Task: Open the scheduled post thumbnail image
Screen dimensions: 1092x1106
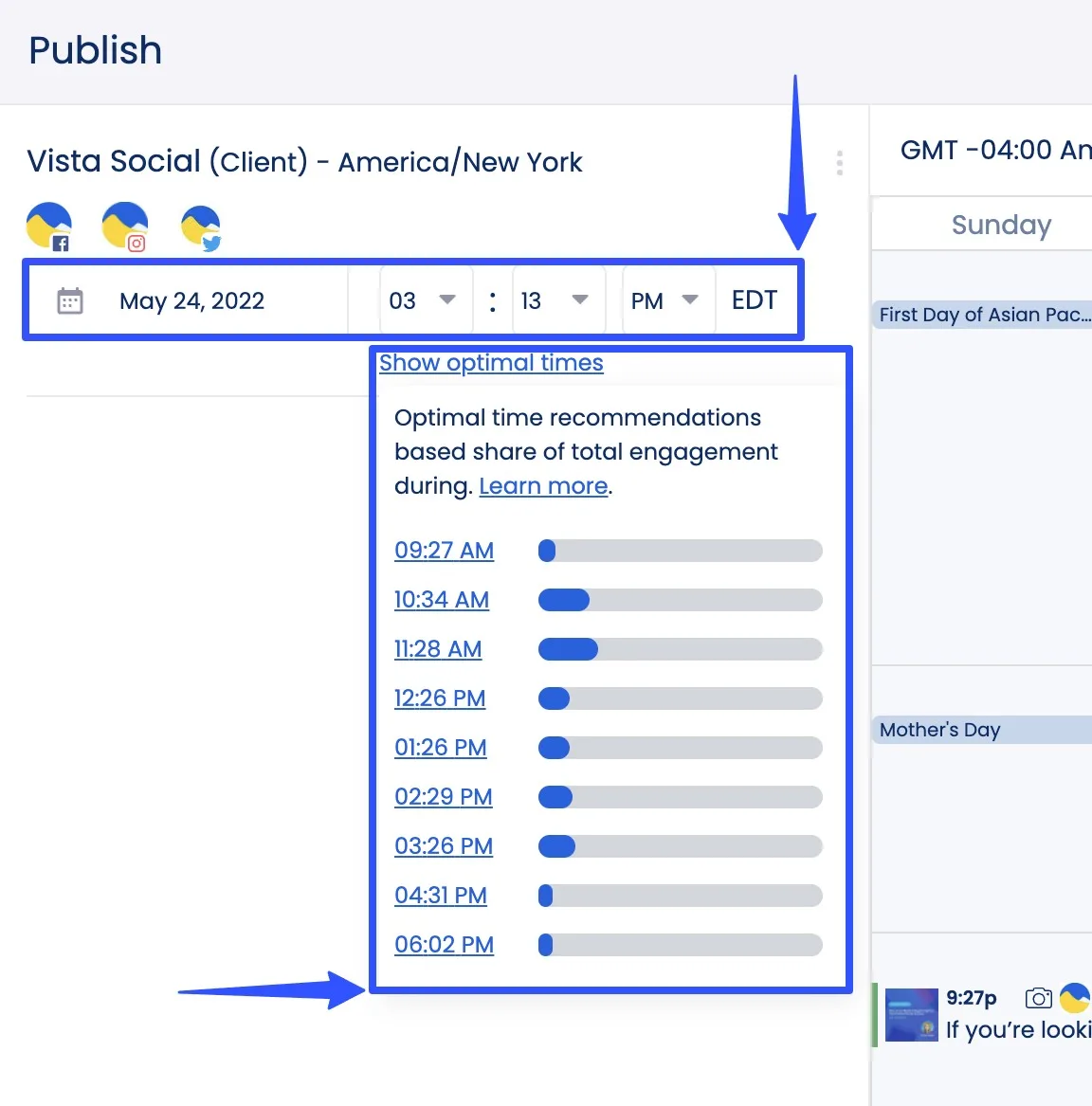Action: click(x=911, y=1015)
